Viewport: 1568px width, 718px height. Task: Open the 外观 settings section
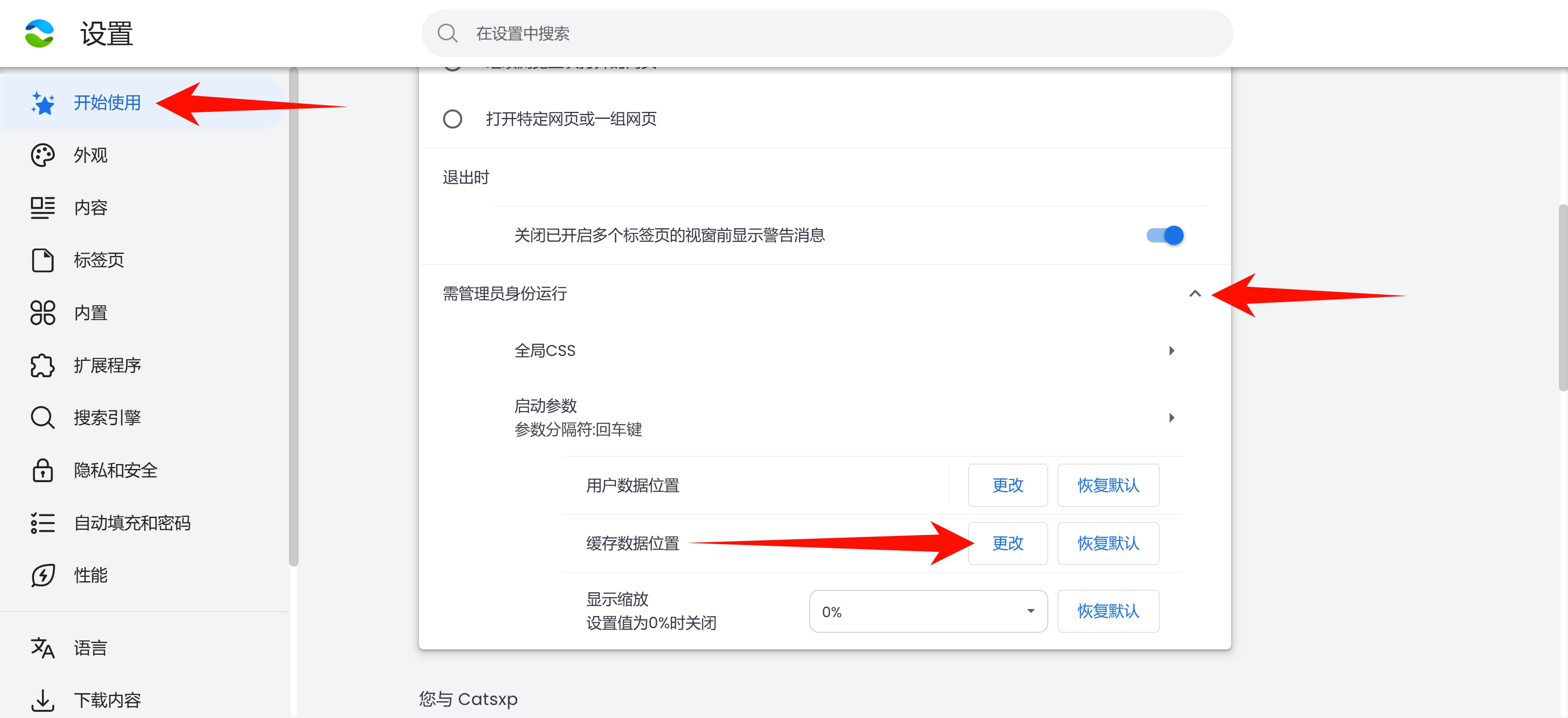[144, 155]
